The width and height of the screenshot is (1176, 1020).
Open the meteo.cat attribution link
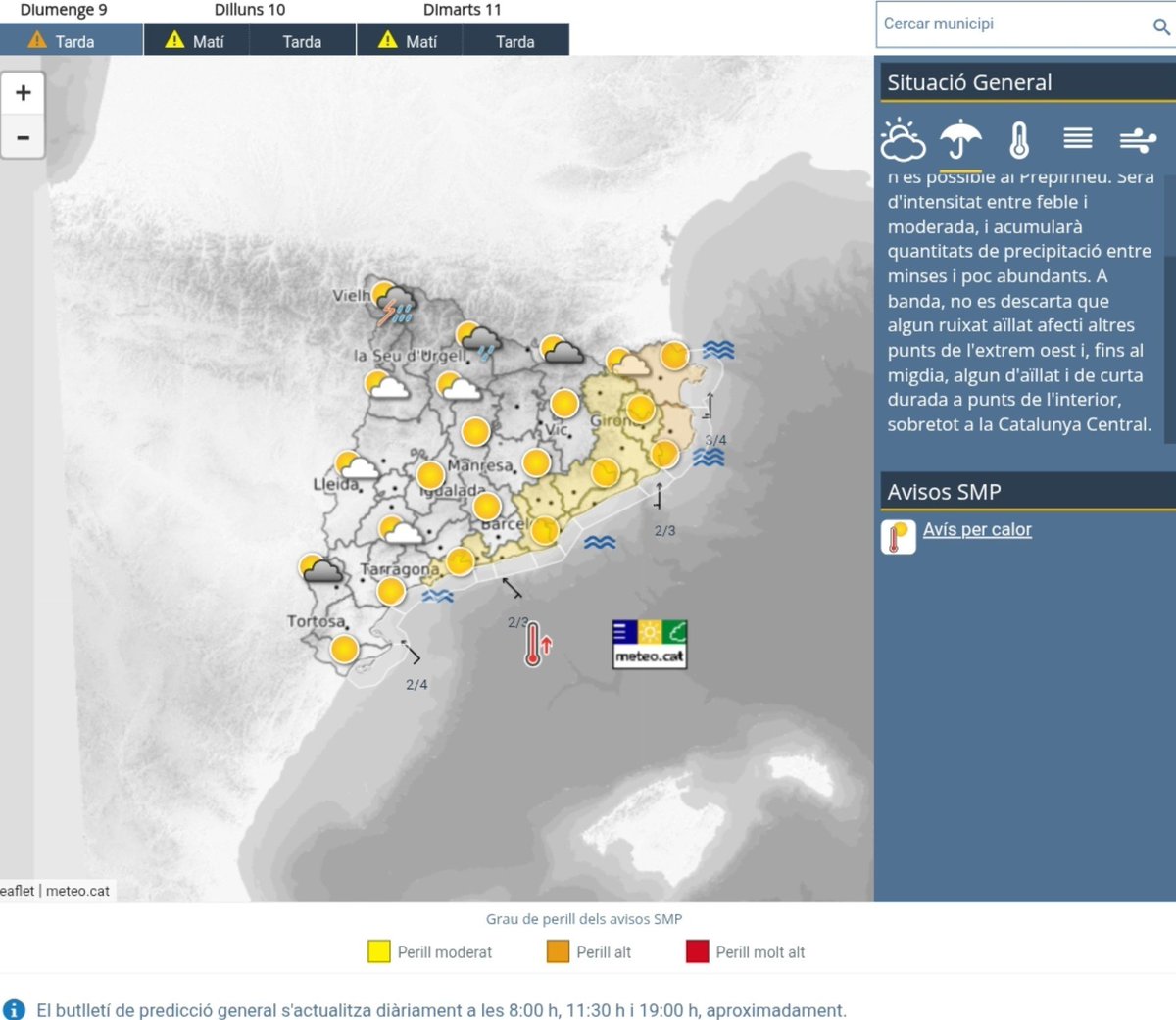click(x=77, y=891)
